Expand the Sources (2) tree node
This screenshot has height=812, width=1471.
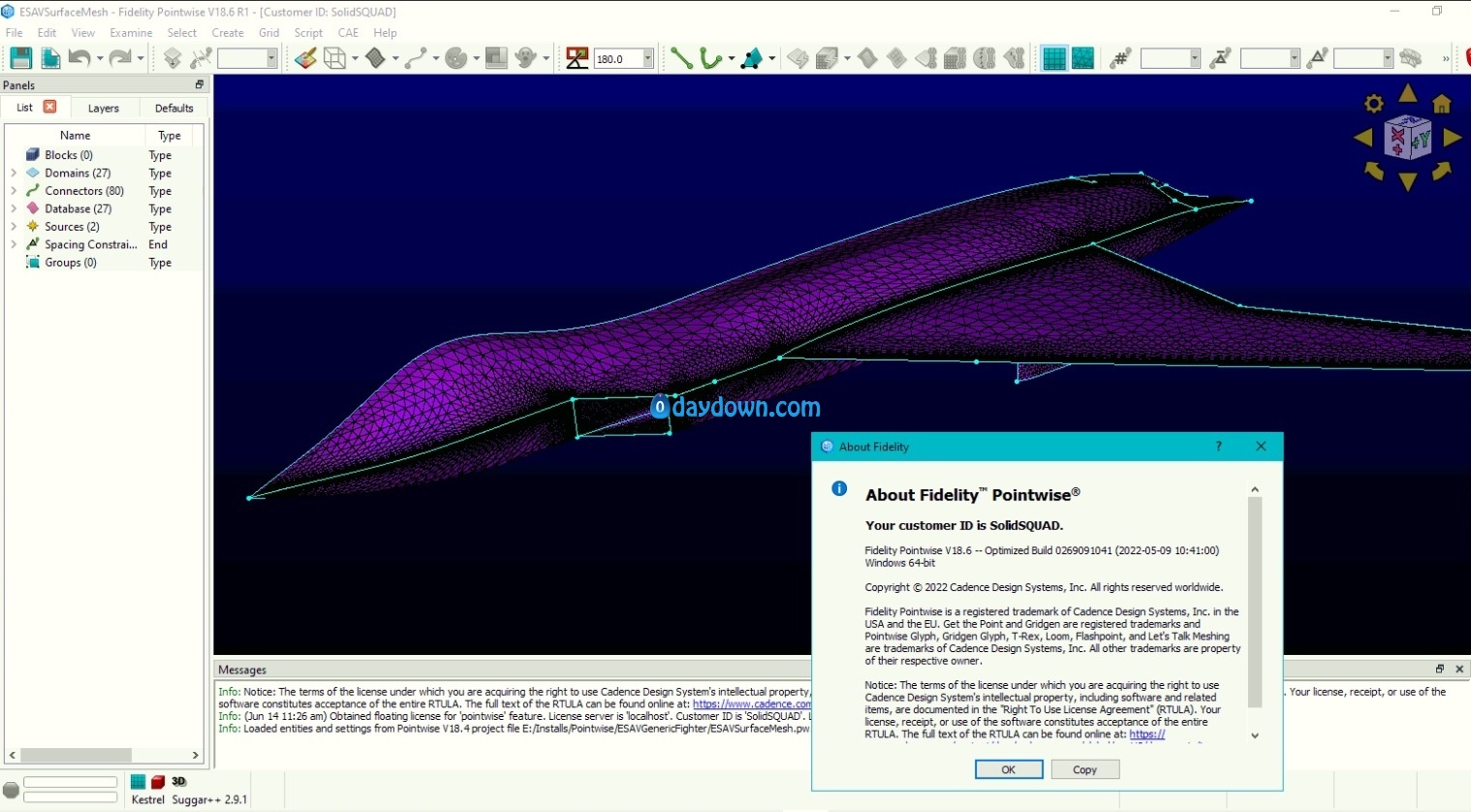(x=14, y=227)
